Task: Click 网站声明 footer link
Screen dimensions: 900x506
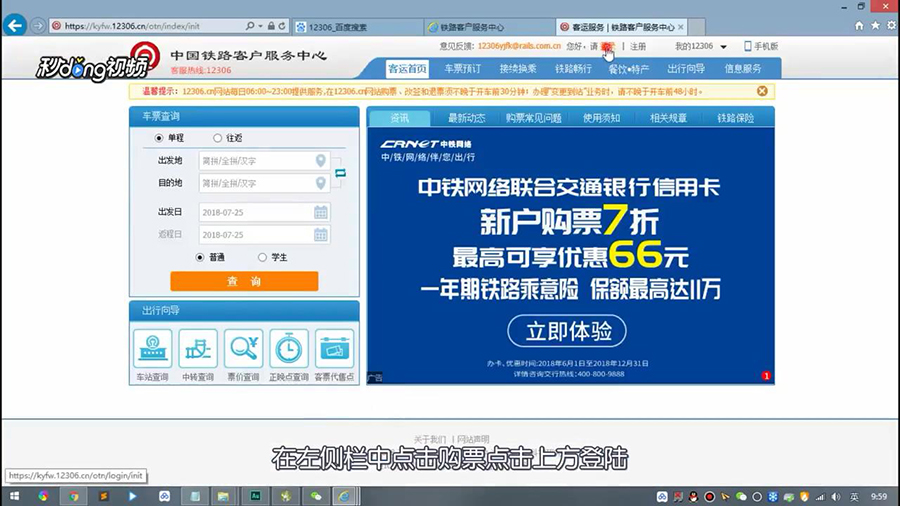Action: point(473,439)
